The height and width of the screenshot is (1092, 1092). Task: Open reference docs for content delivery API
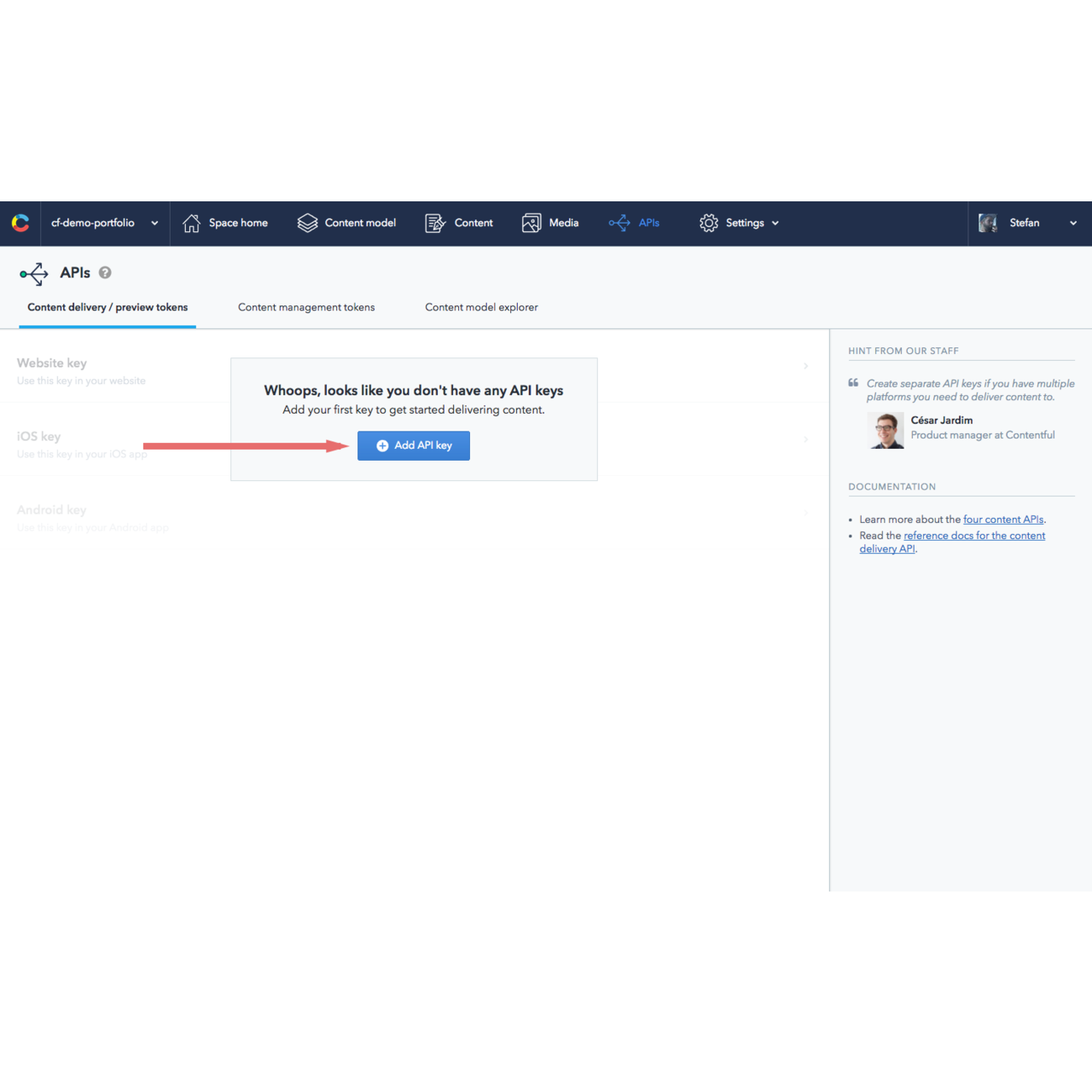(952, 542)
